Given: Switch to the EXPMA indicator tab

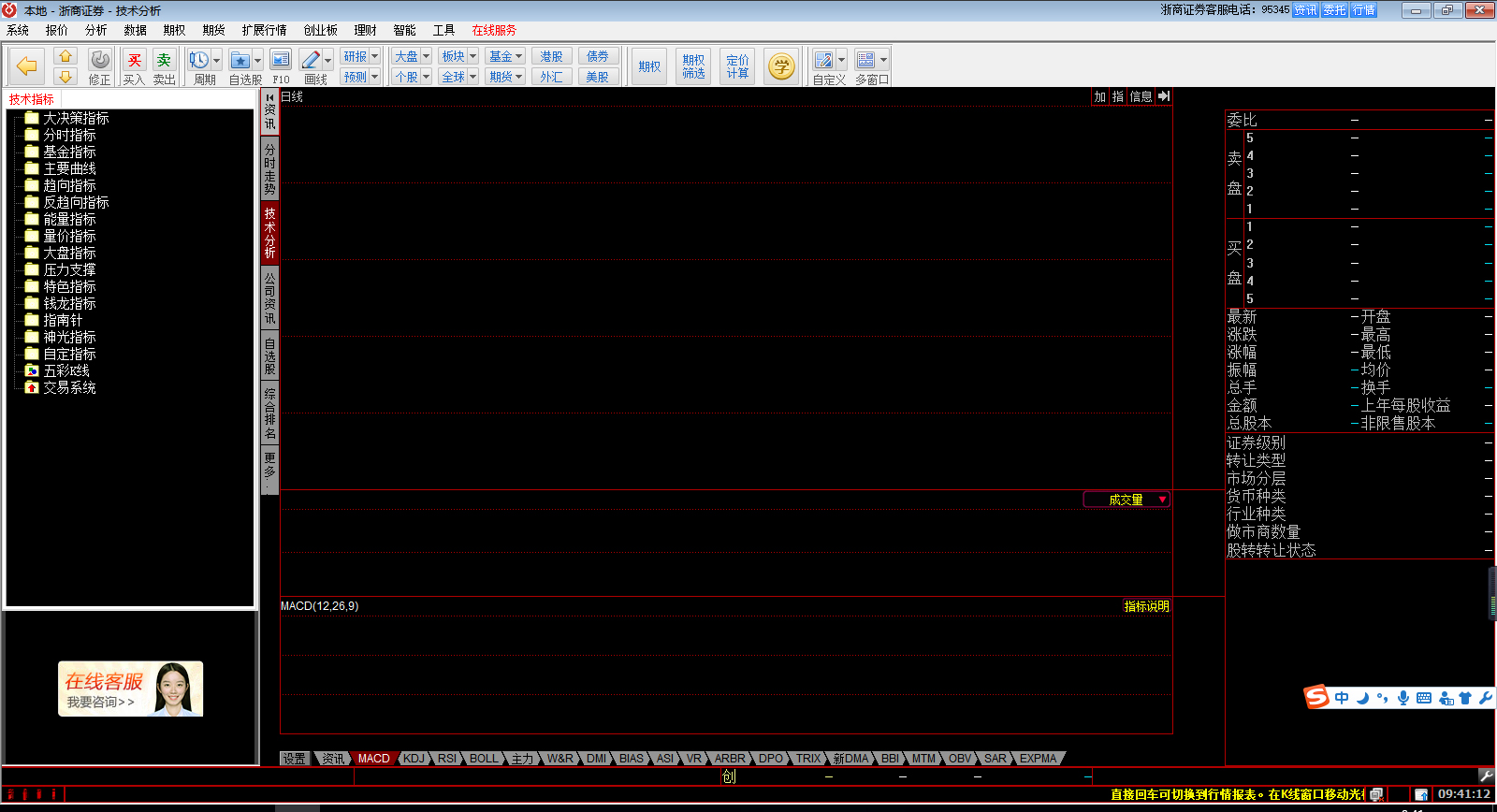Looking at the screenshot, I should 1038,759.
